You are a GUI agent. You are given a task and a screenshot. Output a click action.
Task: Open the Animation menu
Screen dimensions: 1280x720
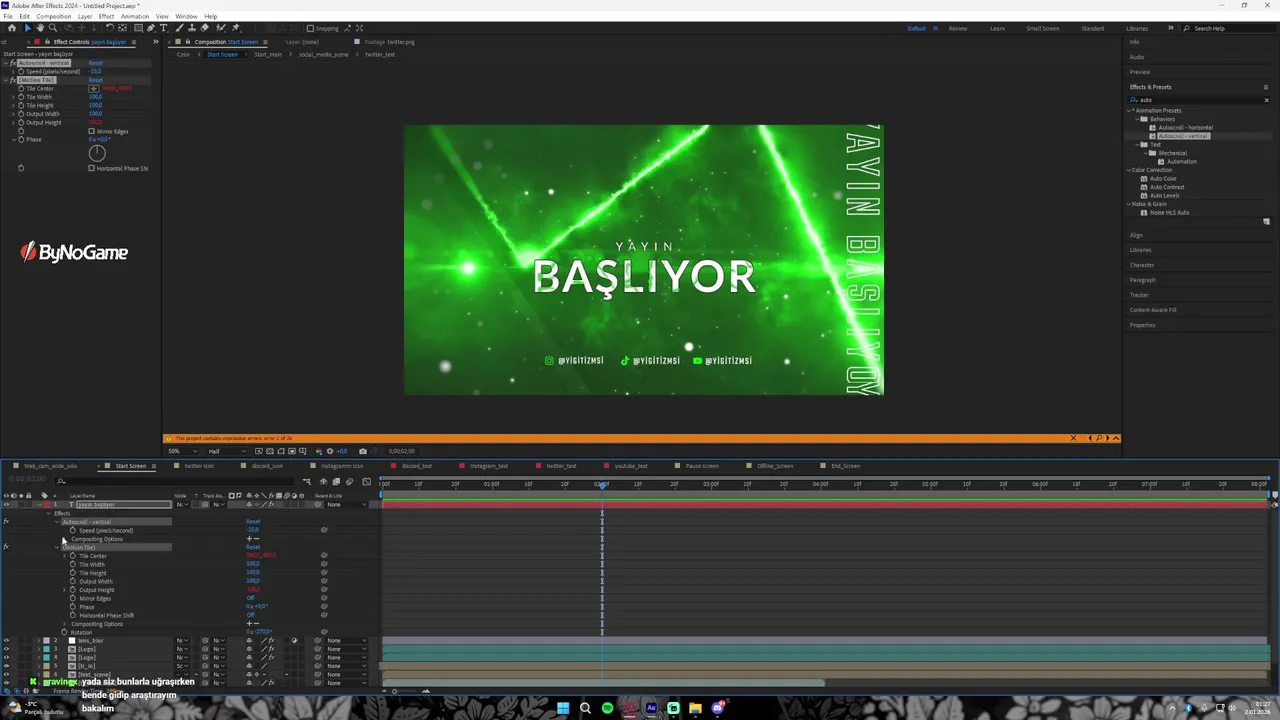(135, 16)
